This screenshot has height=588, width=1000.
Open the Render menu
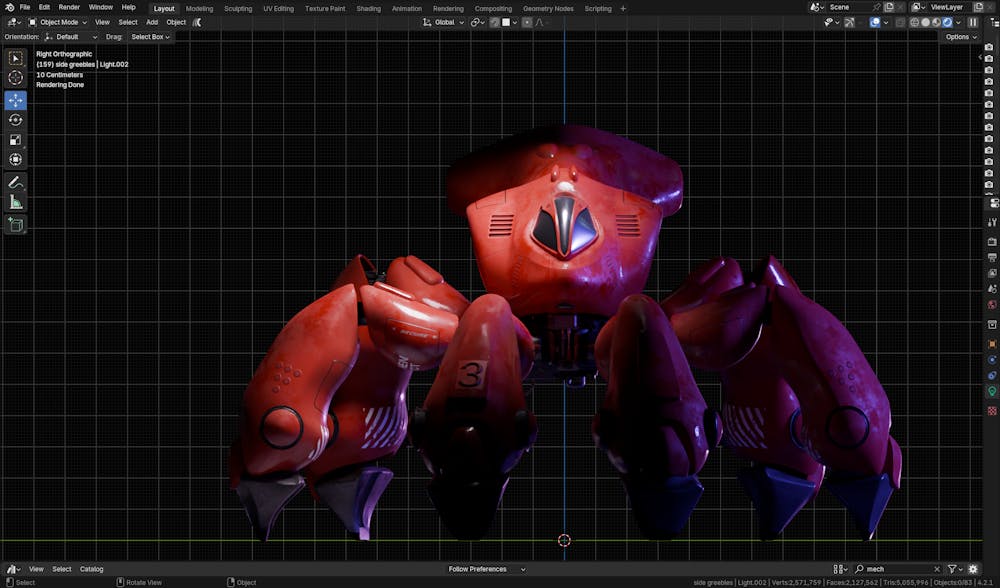tap(69, 7)
